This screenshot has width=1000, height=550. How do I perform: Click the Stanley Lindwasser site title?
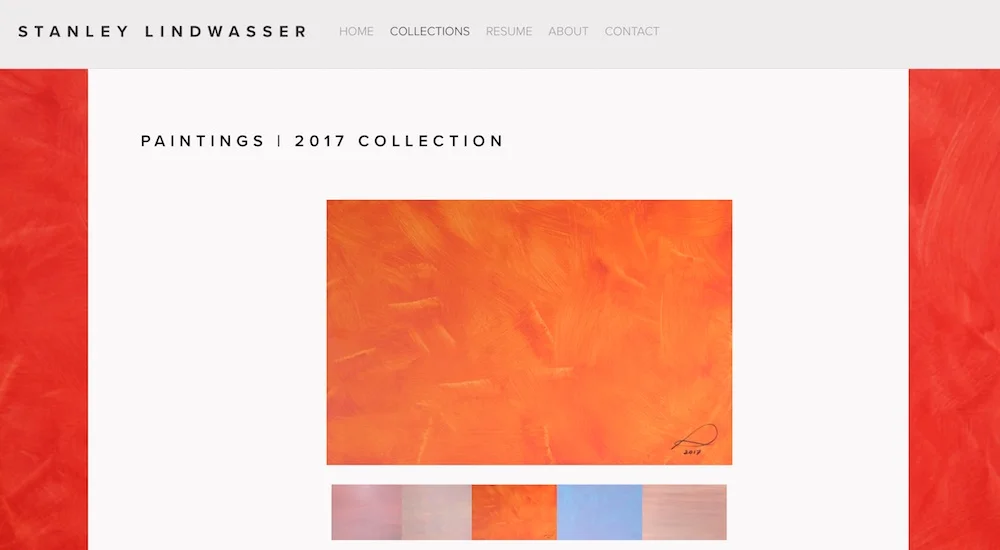click(163, 31)
